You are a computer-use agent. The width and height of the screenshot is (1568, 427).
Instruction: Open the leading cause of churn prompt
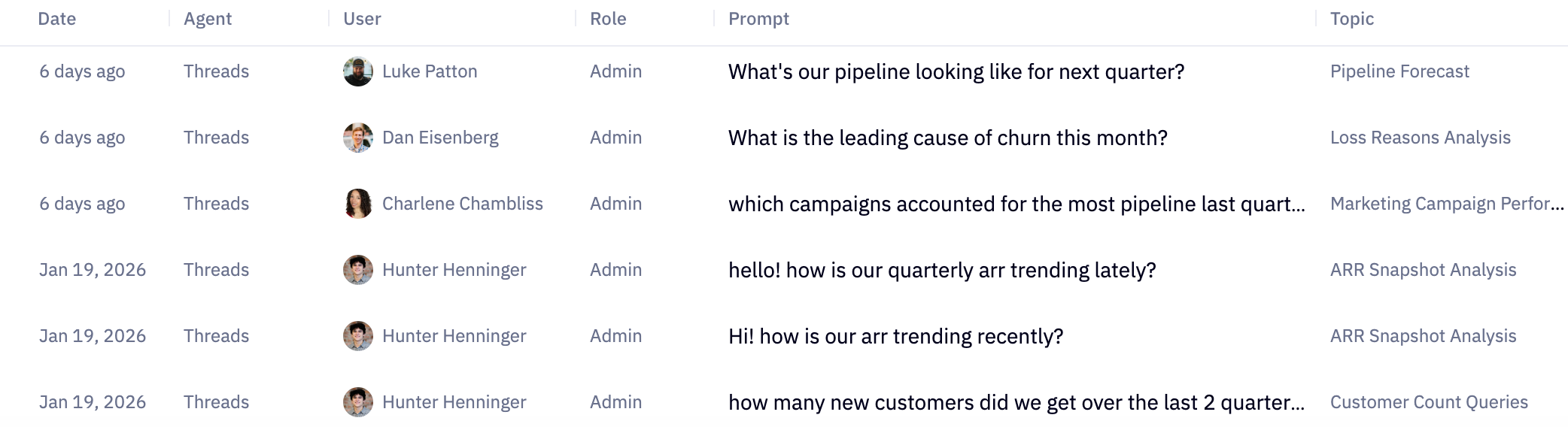947,138
